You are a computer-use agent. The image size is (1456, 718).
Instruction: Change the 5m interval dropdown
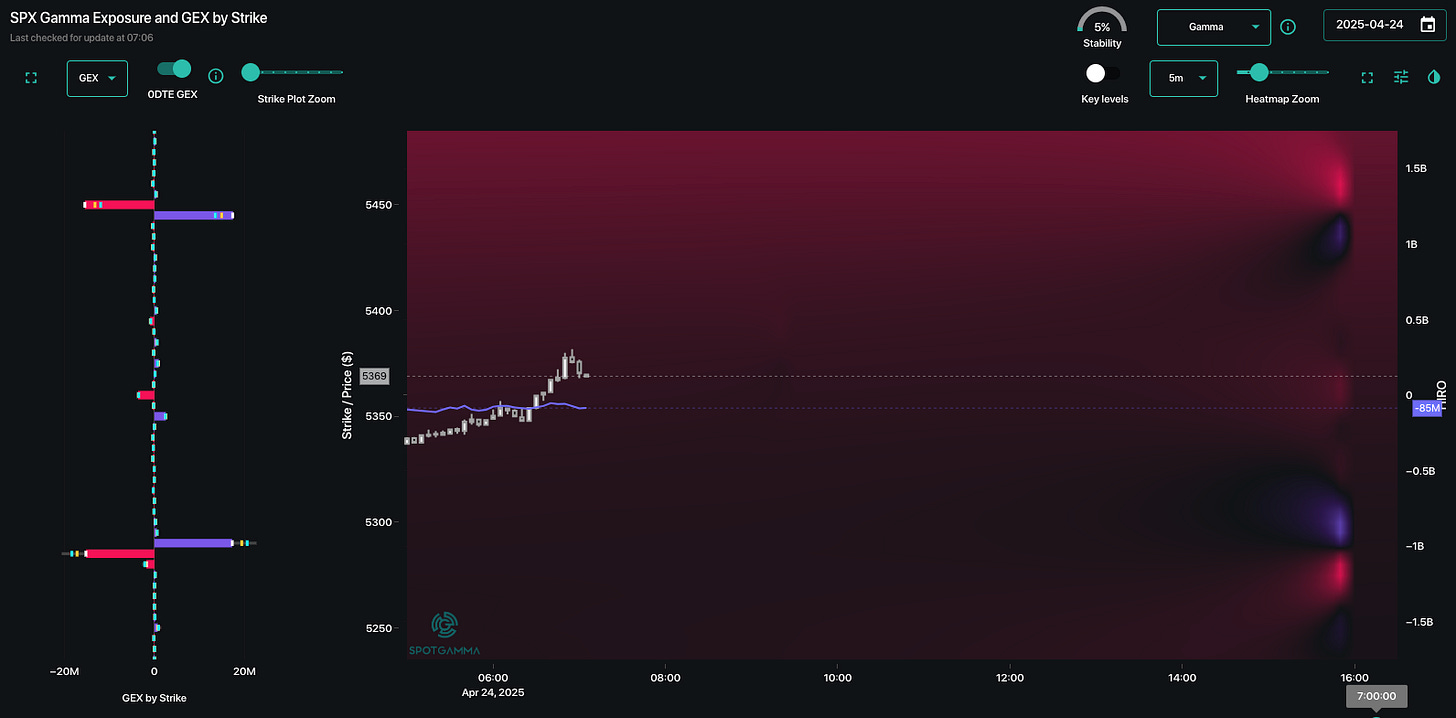1183,78
